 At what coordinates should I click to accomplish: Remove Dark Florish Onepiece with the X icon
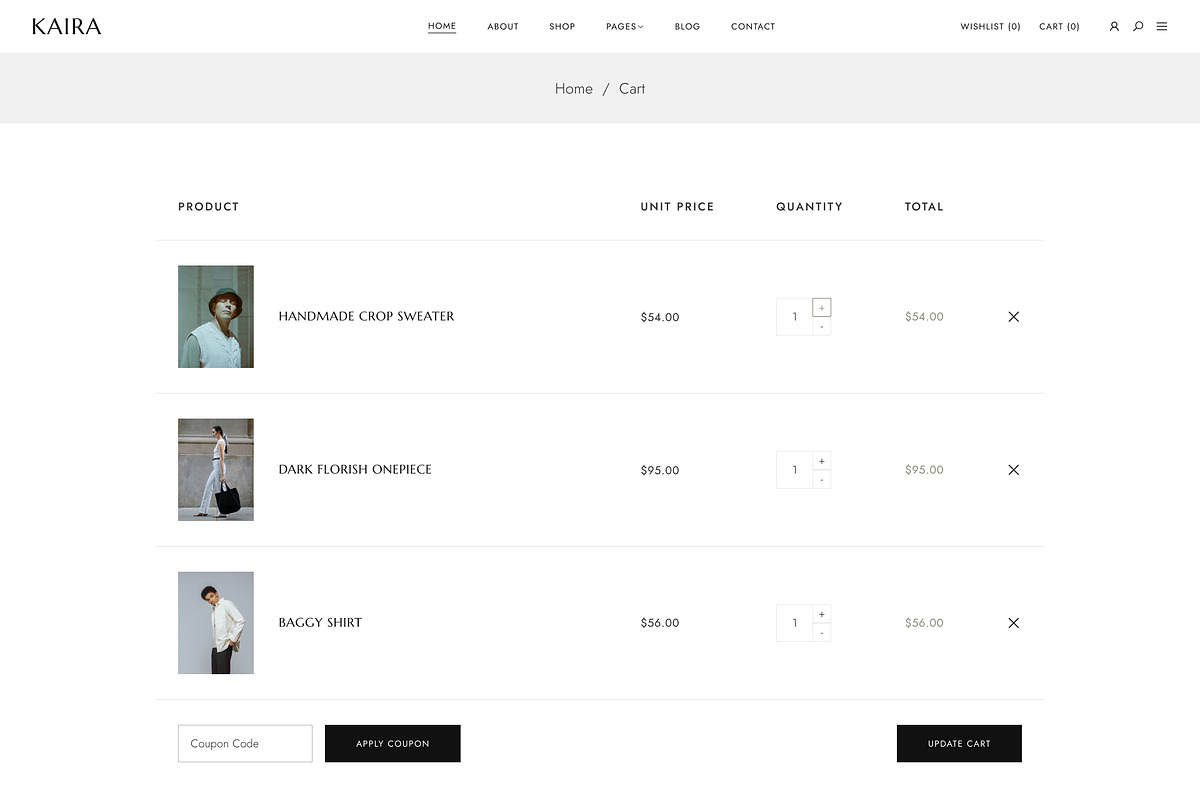coord(1013,469)
